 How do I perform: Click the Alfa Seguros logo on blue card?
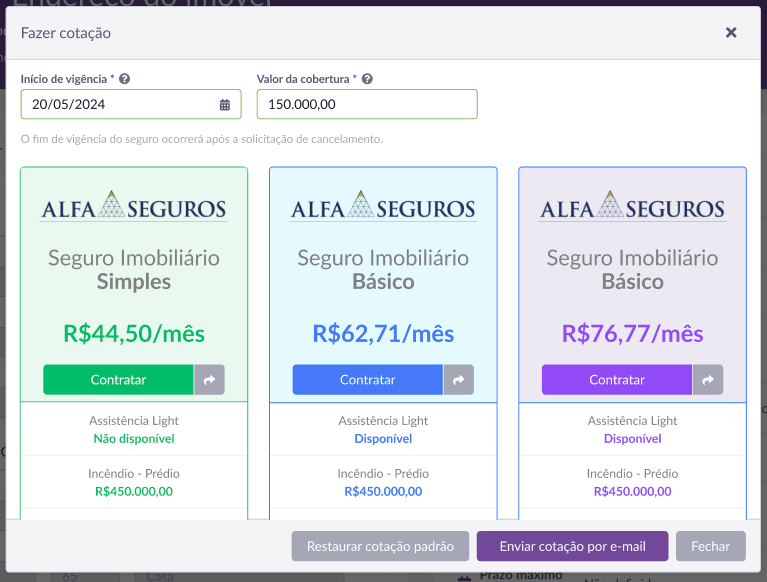point(383,206)
